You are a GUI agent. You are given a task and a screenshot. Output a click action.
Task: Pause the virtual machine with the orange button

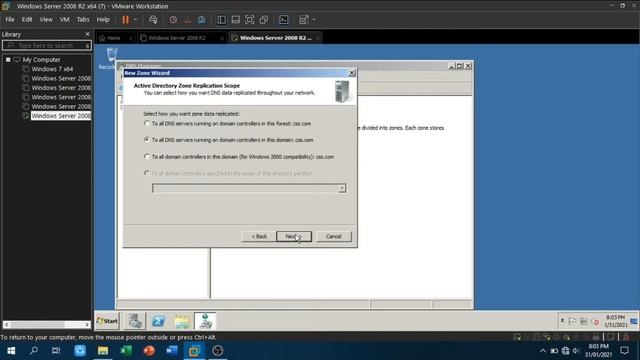click(125, 20)
